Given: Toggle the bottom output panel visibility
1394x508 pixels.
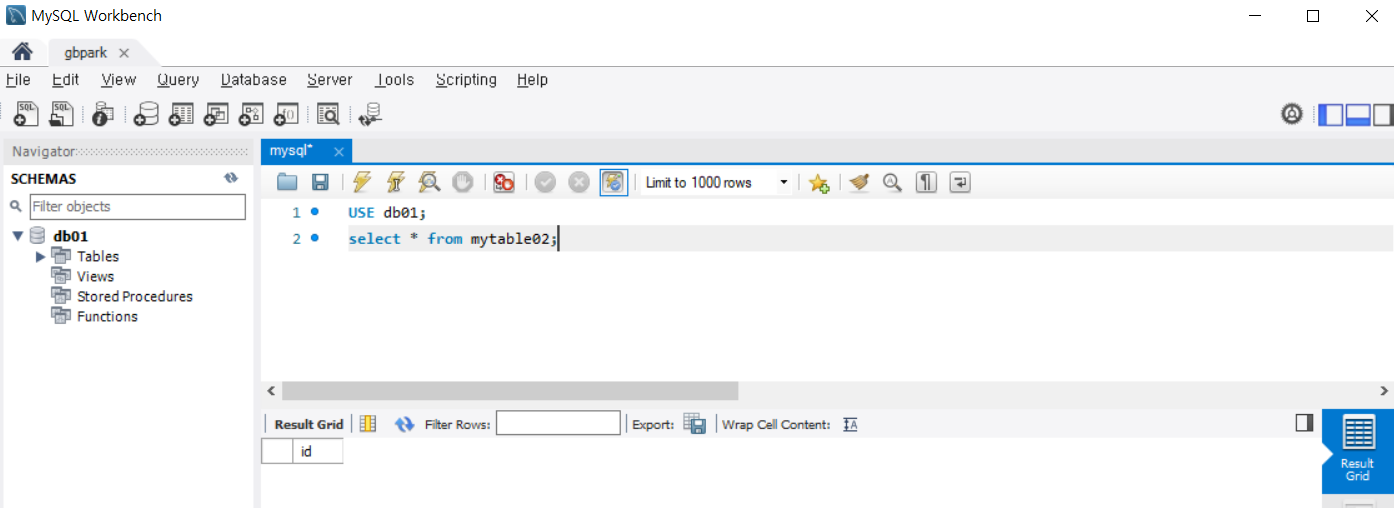Looking at the screenshot, I should [1357, 114].
